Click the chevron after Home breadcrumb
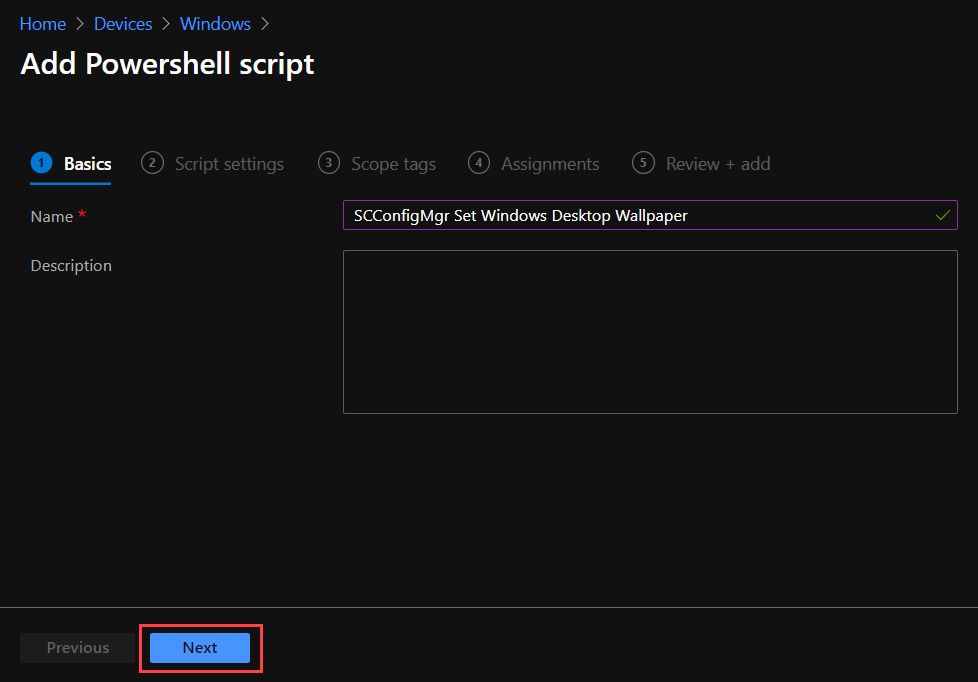The height and width of the screenshot is (682, 978). click(x=80, y=24)
